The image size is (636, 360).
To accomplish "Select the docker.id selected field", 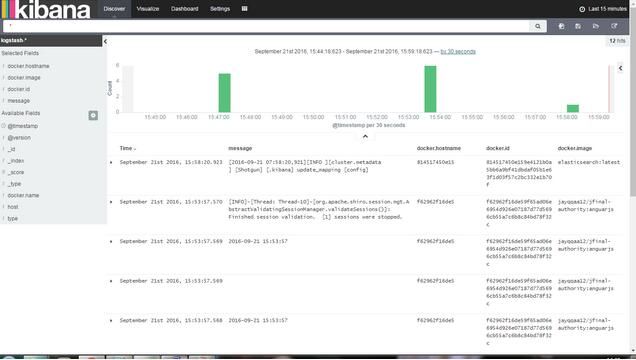I will point(19,89).
